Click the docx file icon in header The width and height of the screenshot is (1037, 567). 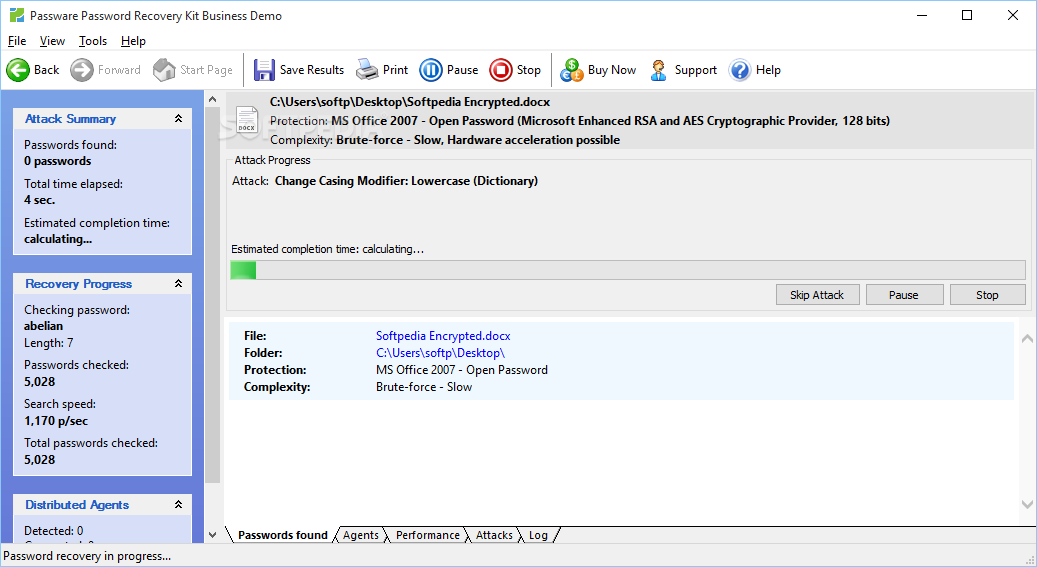[x=247, y=120]
